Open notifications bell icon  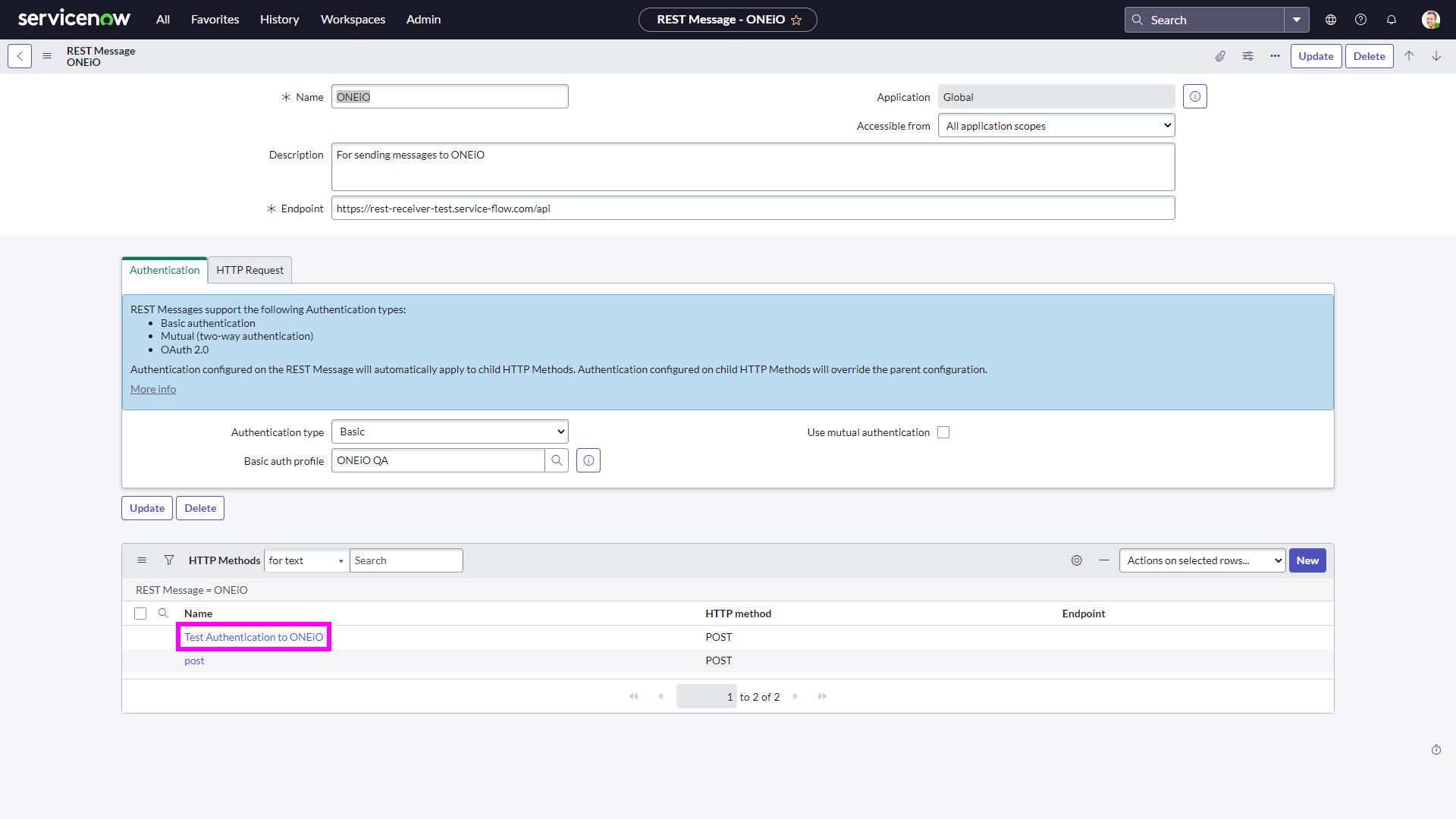click(x=1392, y=20)
